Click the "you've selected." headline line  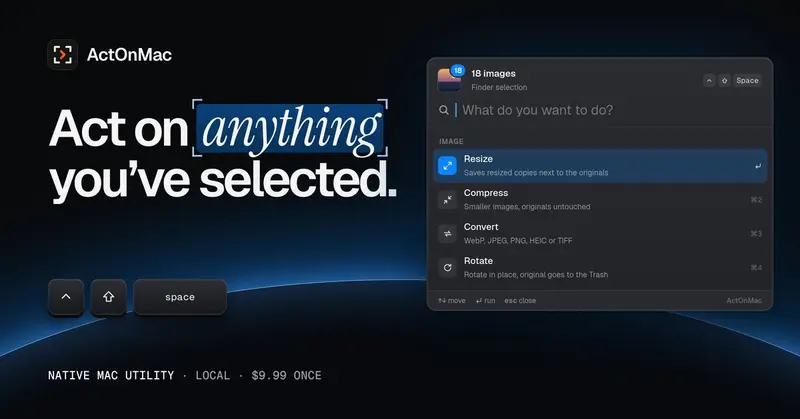coord(223,181)
